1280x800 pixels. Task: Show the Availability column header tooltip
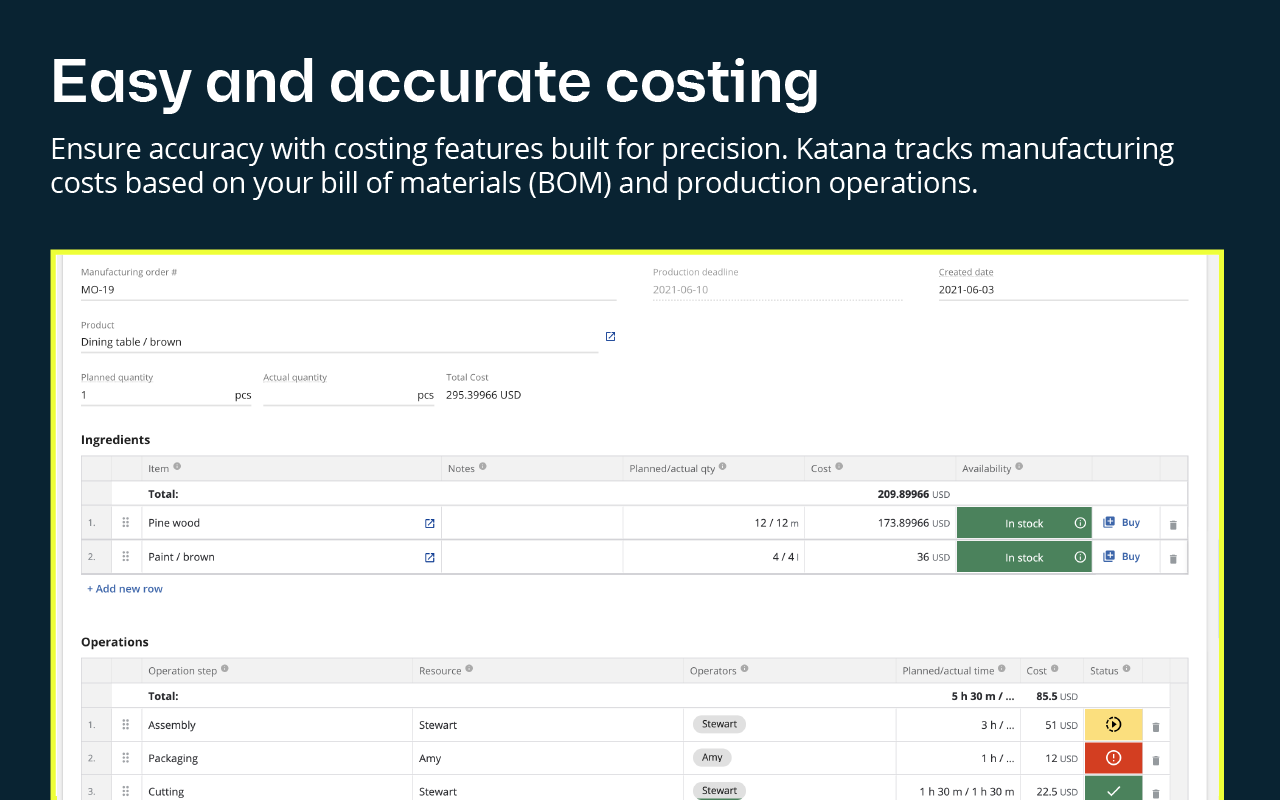(1021, 467)
